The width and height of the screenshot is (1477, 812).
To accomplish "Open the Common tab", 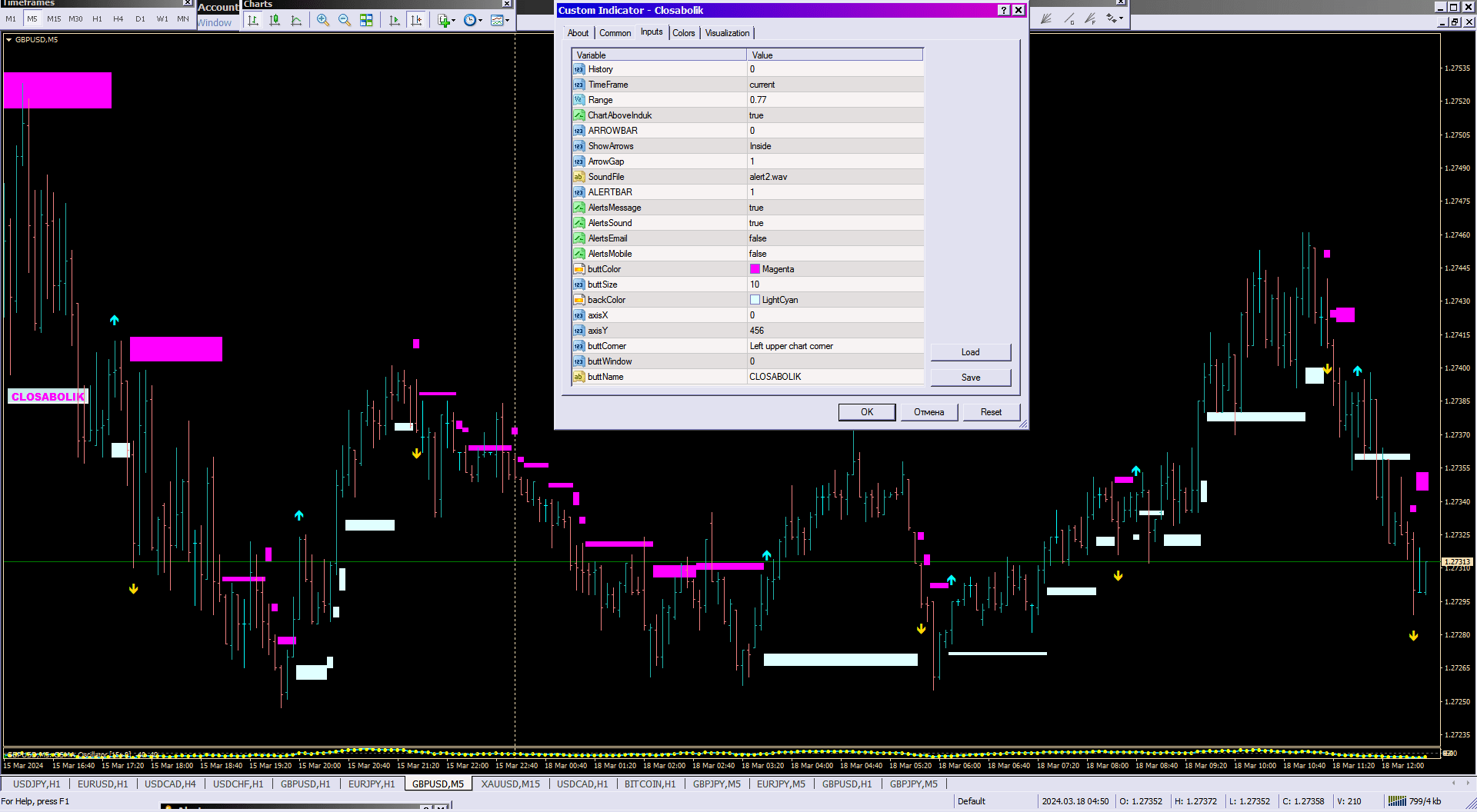I will point(615,33).
